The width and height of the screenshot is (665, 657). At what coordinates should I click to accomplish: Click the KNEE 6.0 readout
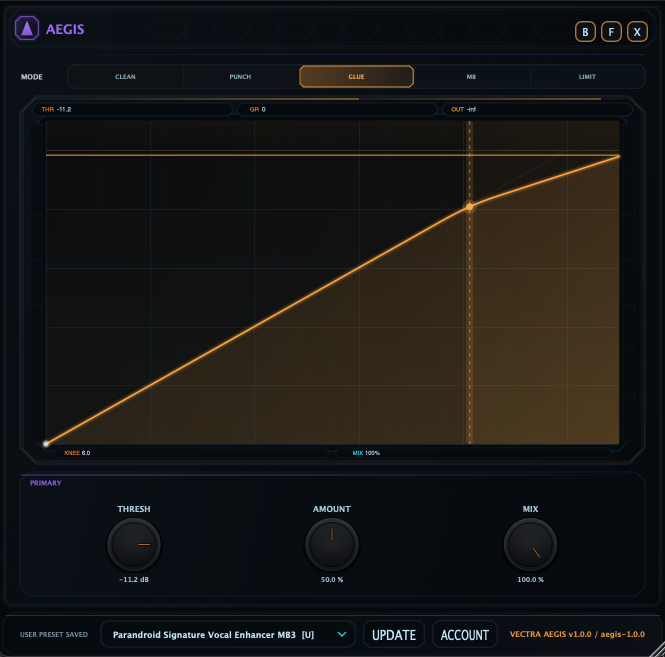[x=191, y=453]
